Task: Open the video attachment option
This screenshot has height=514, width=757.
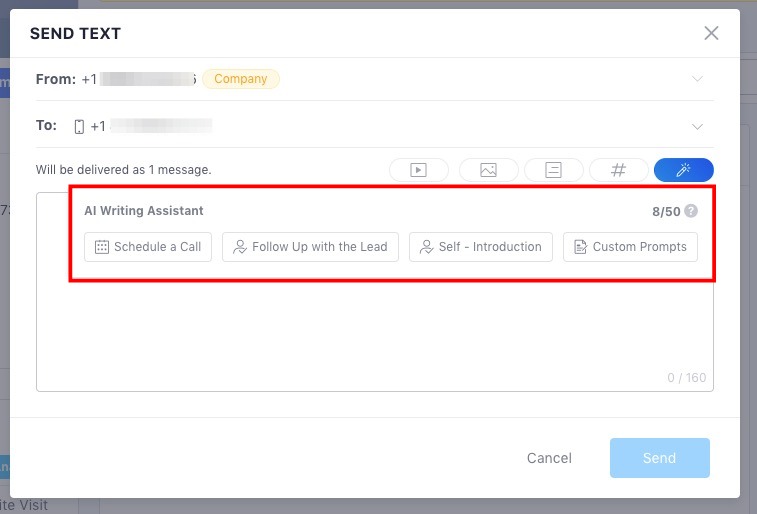Action: pos(419,170)
